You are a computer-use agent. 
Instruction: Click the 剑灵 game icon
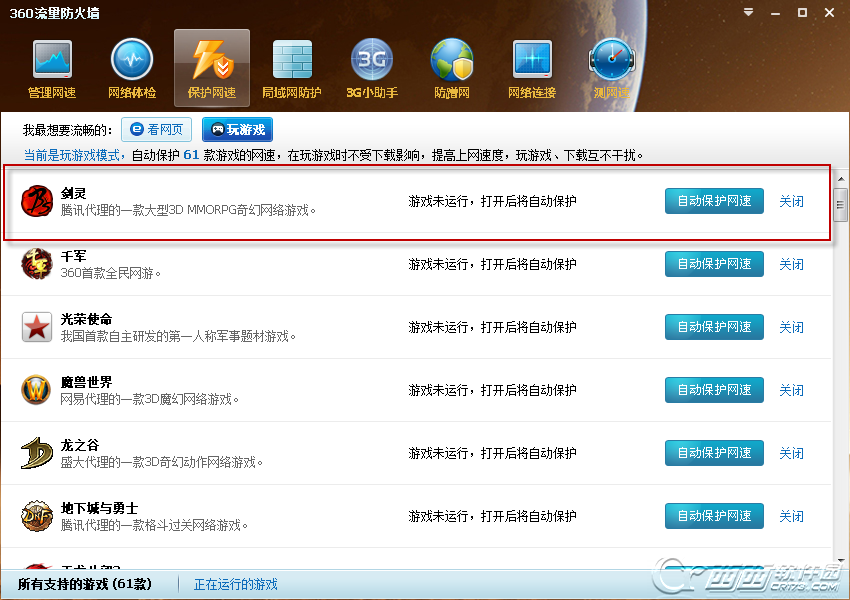tap(37, 201)
